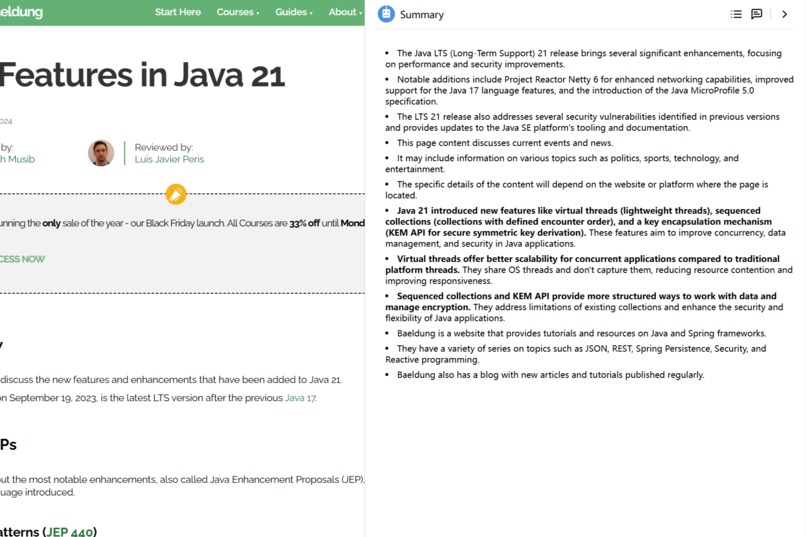Open the Start Here menu item
806x537 pixels.
[x=178, y=12]
